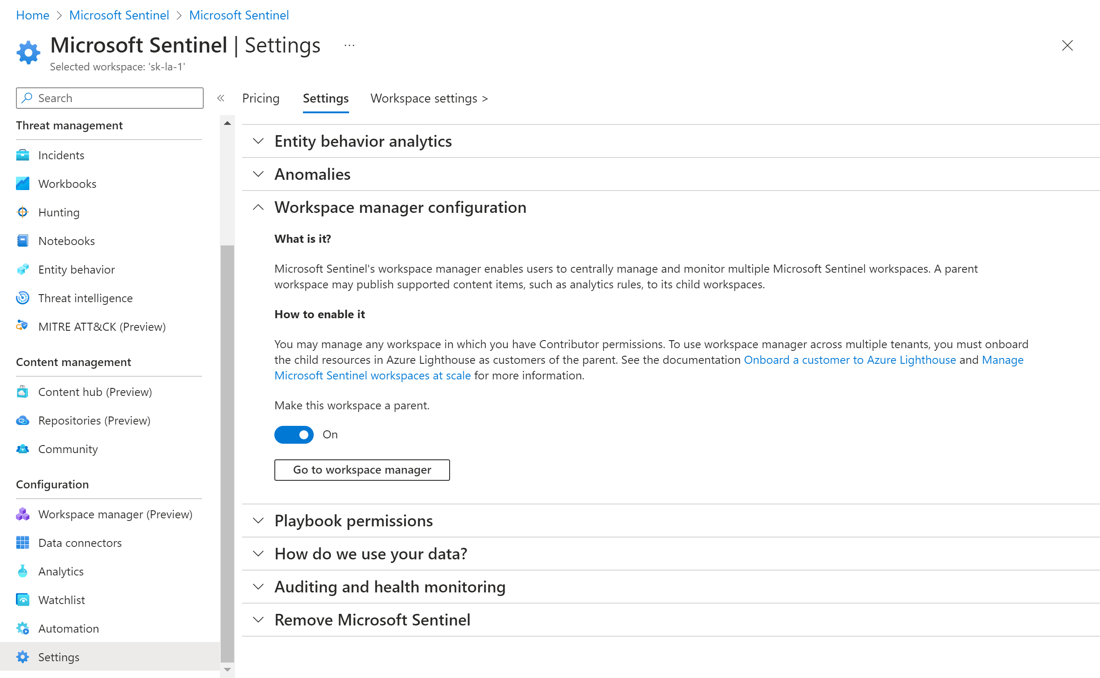Open the Incidents icon in sidebar

(x=23, y=155)
